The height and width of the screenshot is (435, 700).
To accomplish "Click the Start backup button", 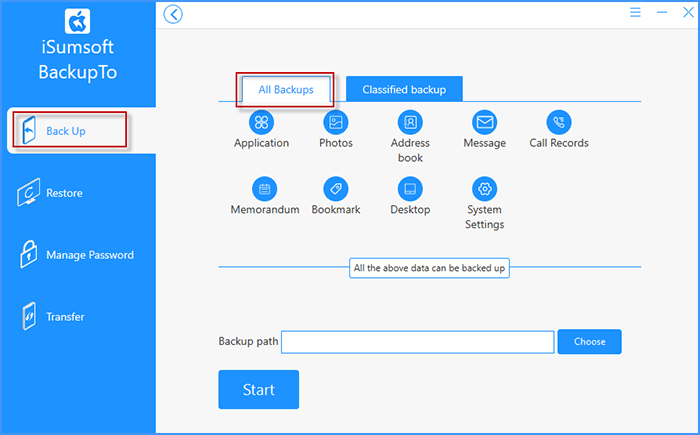I will (x=258, y=389).
